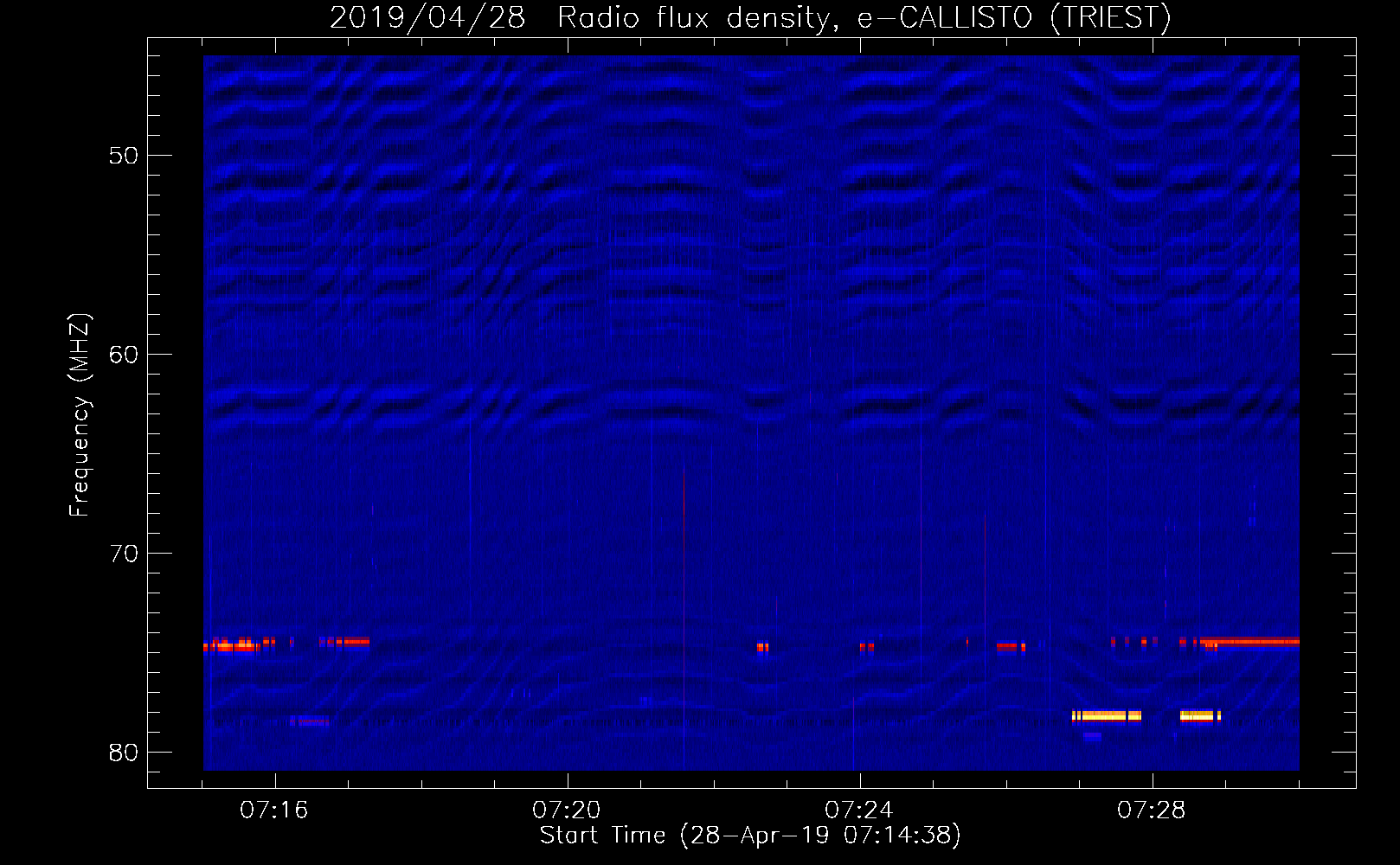The height and width of the screenshot is (865, 1400).
Task: Click the 80 frequency tick label
Action: (124, 753)
